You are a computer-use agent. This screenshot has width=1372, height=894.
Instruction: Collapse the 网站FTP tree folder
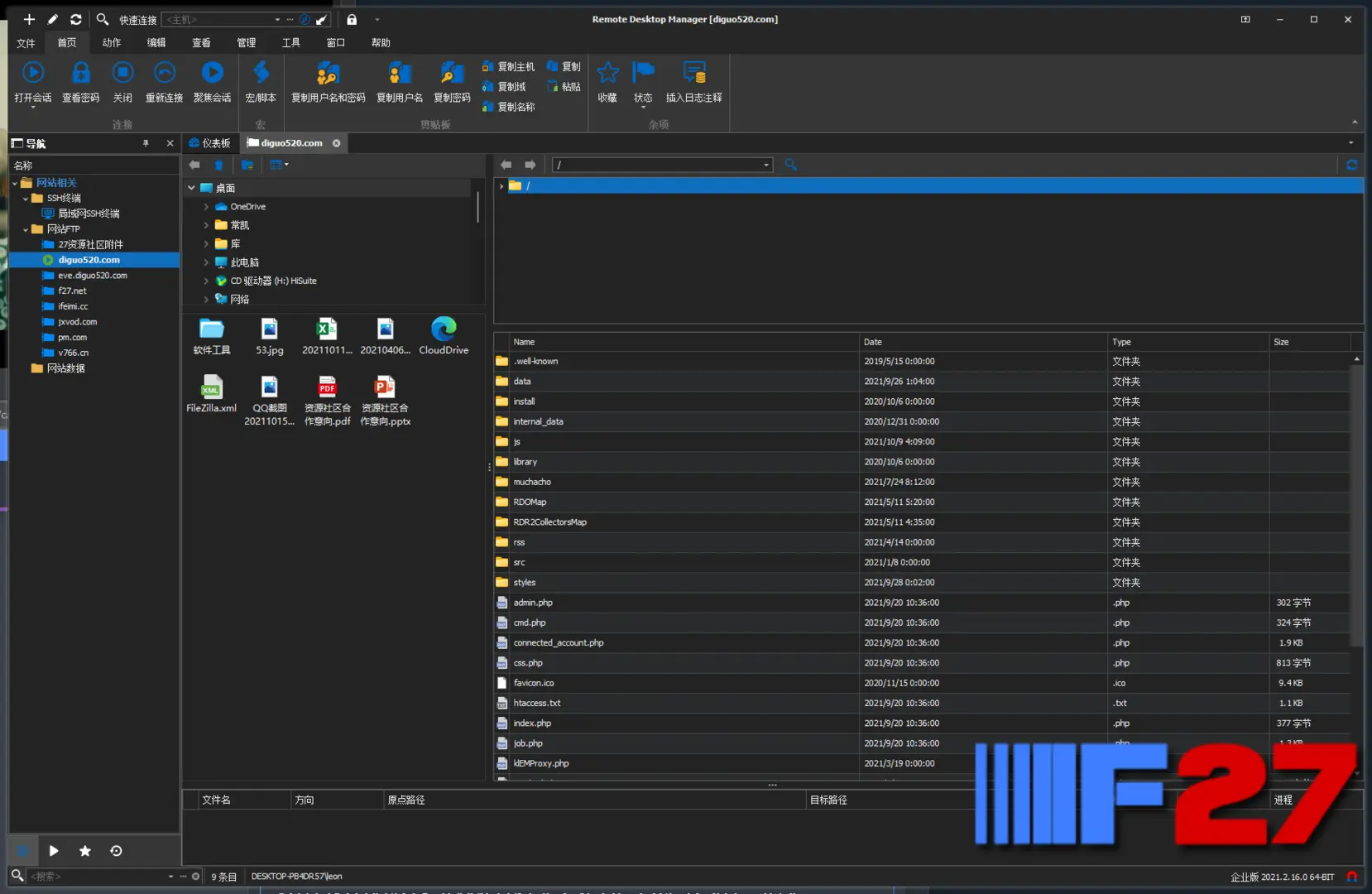(x=26, y=229)
